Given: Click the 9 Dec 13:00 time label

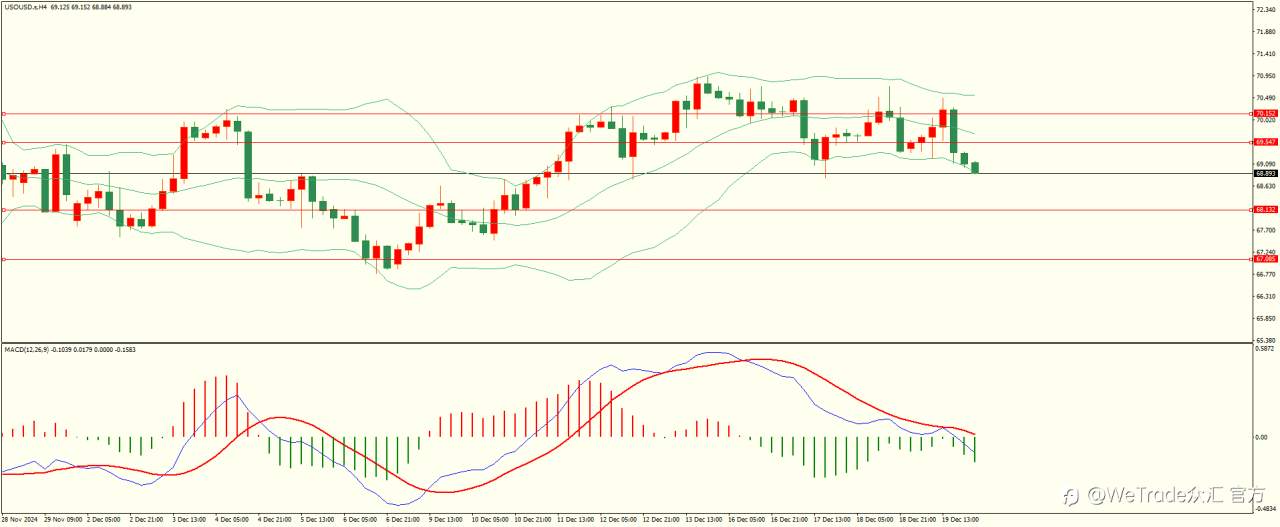Looking at the screenshot, I should coord(446,520).
